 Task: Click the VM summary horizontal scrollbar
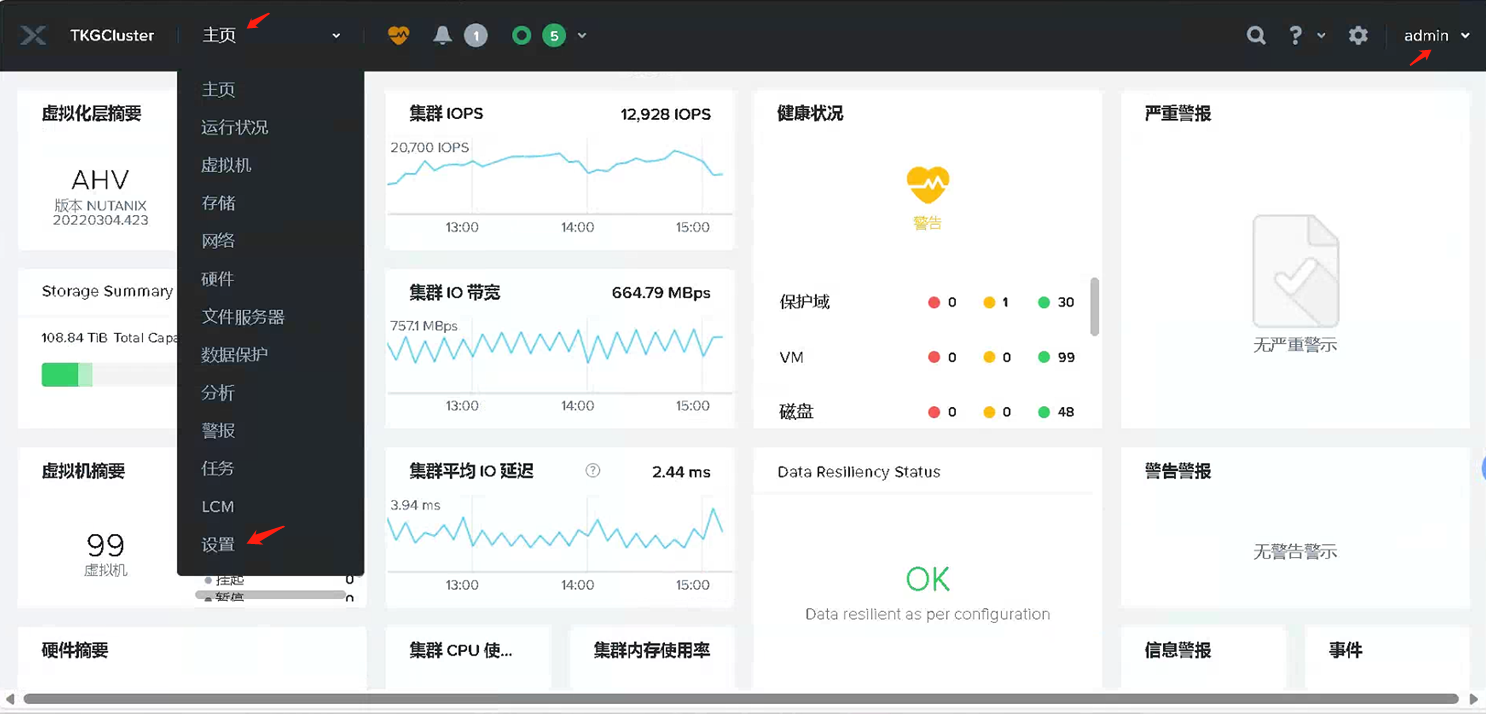[270, 595]
